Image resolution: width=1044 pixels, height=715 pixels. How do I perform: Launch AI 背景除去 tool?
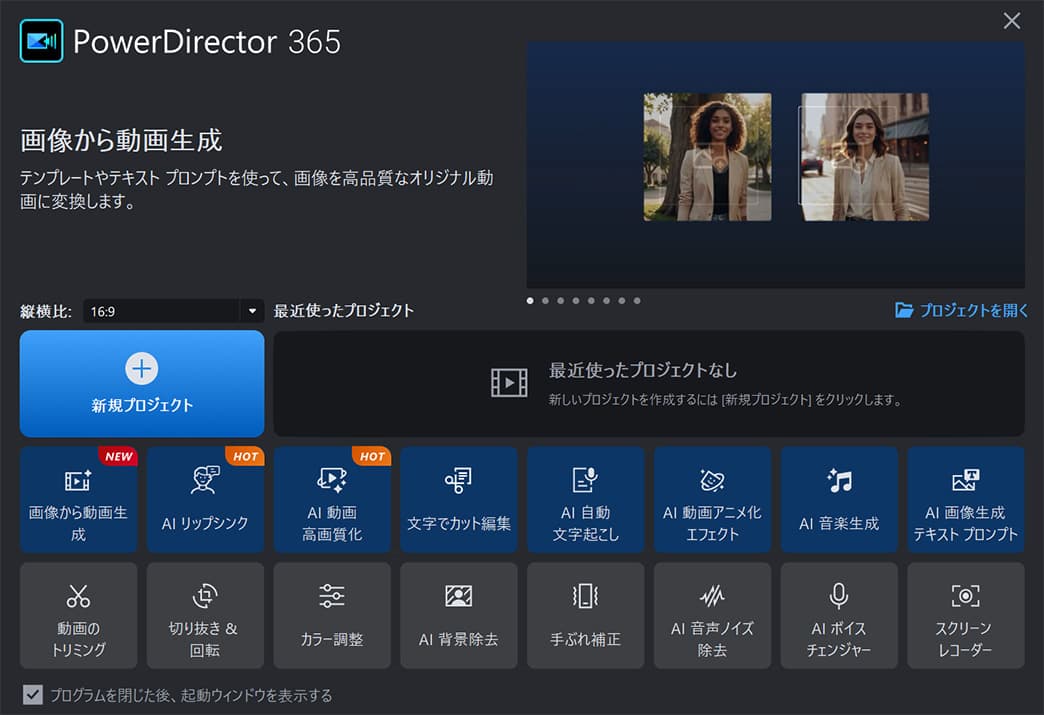[x=459, y=616]
